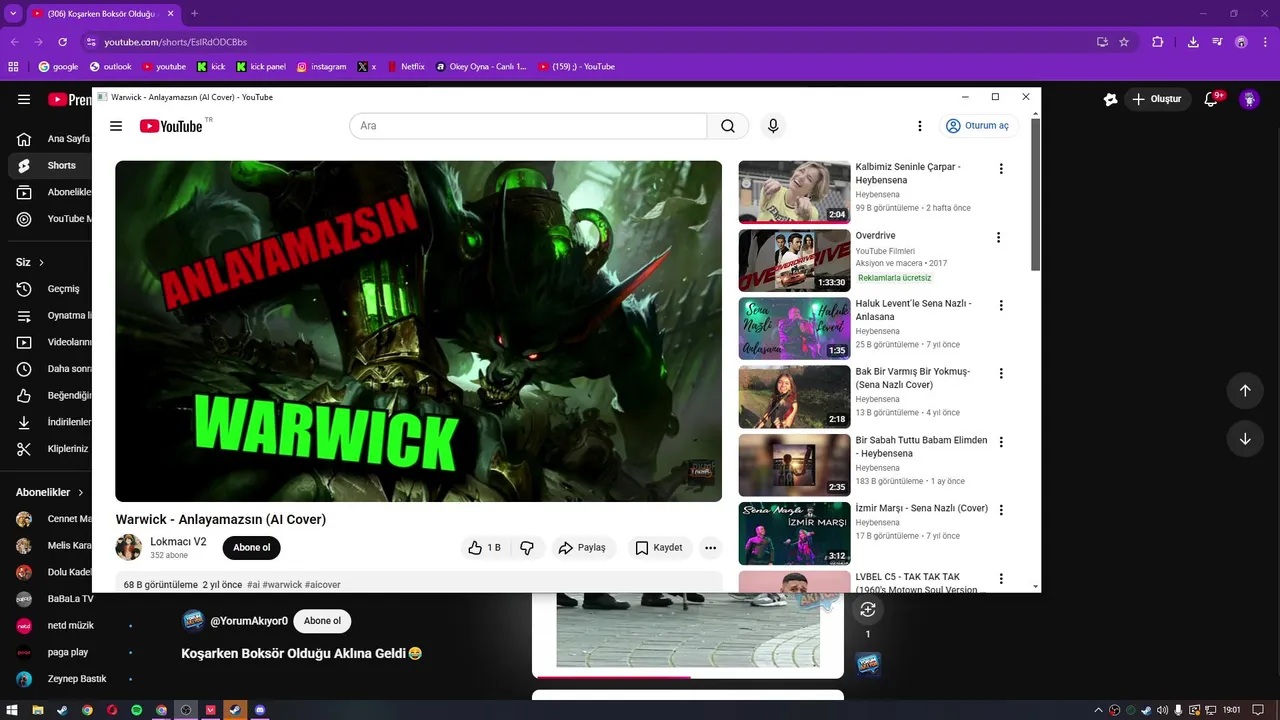
Task: Open options for Haluk Levent'le Sena Nazlı video
Action: coord(1001,305)
